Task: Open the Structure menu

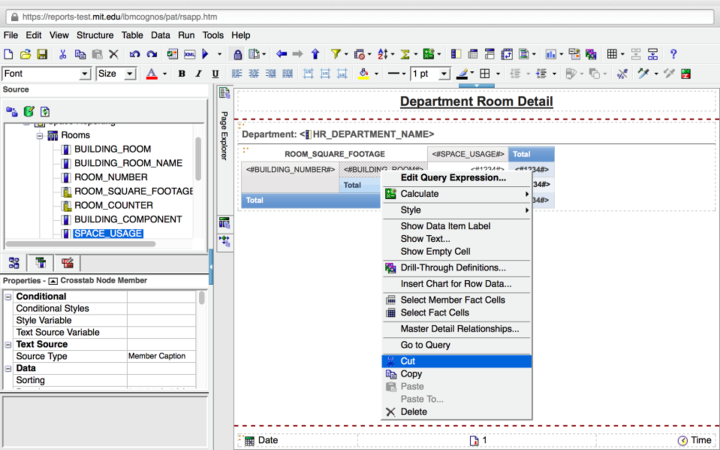Action: (95, 35)
